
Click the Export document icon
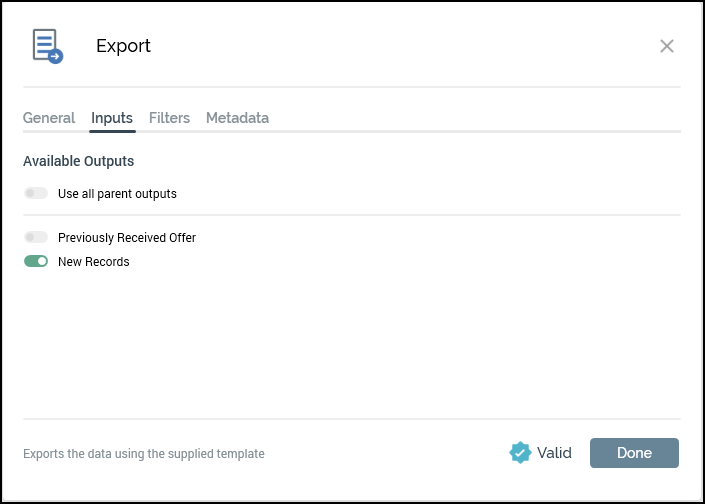tap(45, 44)
